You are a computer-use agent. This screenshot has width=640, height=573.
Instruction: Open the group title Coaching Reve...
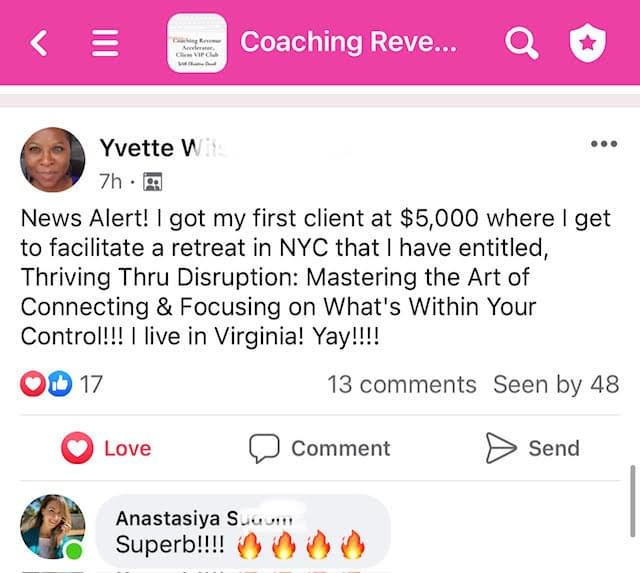pyautogui.click(x=348, y=42)
